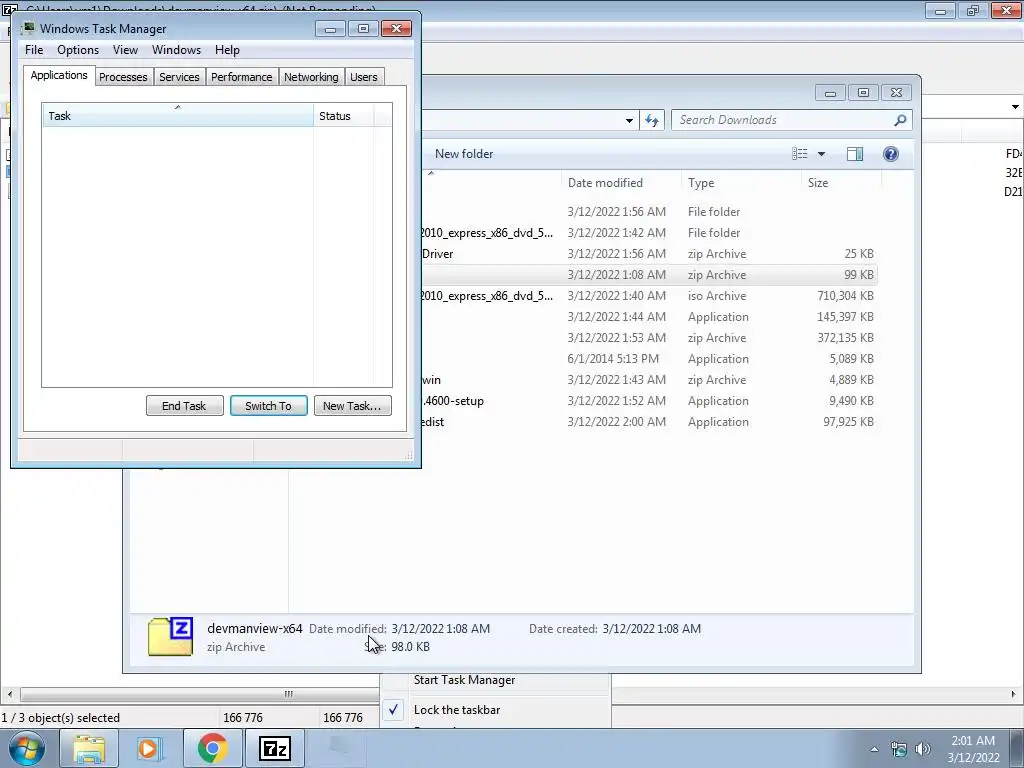Click the 7-Zip scrollbar left arrow
The height and width of the screenshot is (768, 1024).
coord(9,694)
